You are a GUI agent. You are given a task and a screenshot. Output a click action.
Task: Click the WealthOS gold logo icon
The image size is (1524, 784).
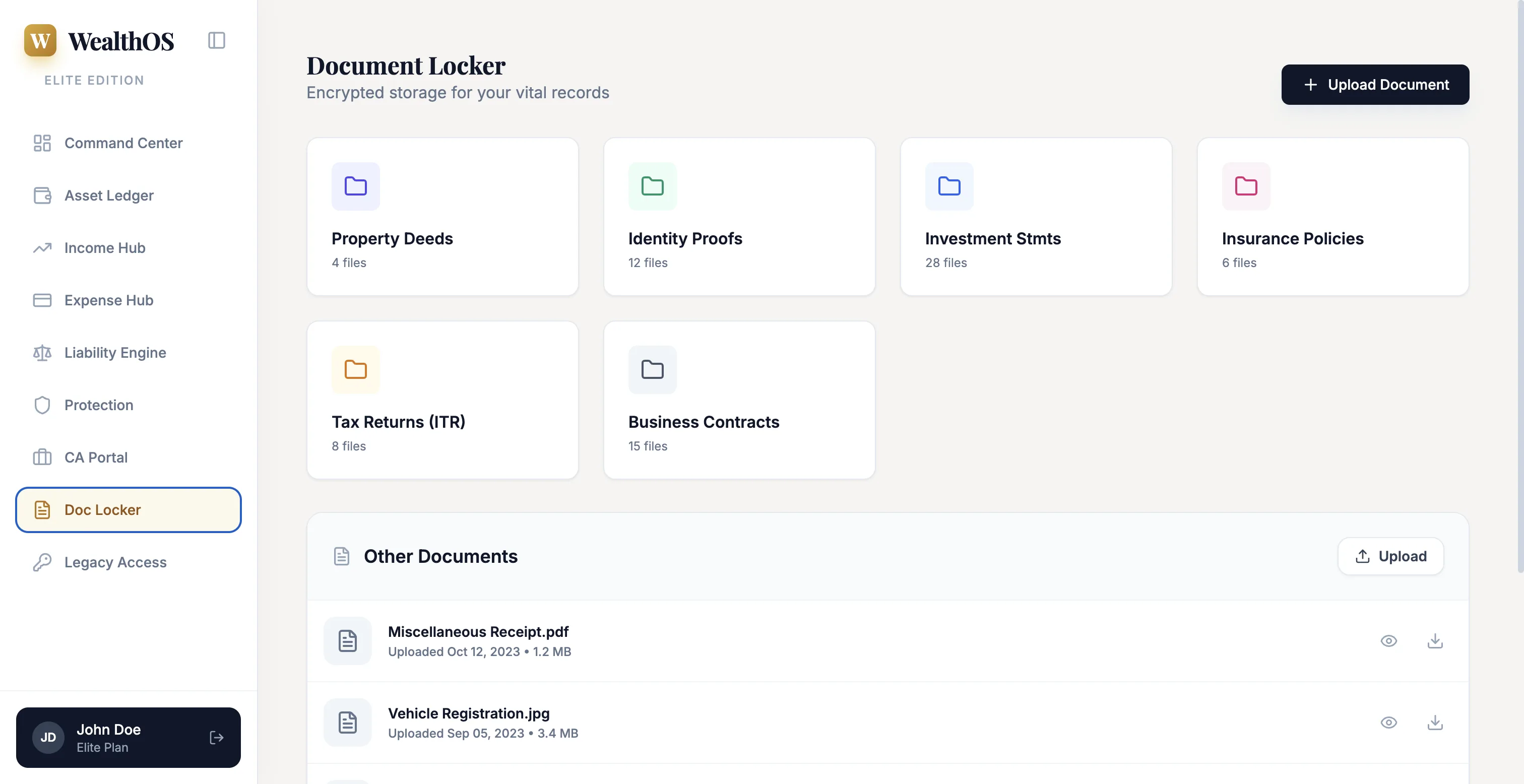(40, 40)
